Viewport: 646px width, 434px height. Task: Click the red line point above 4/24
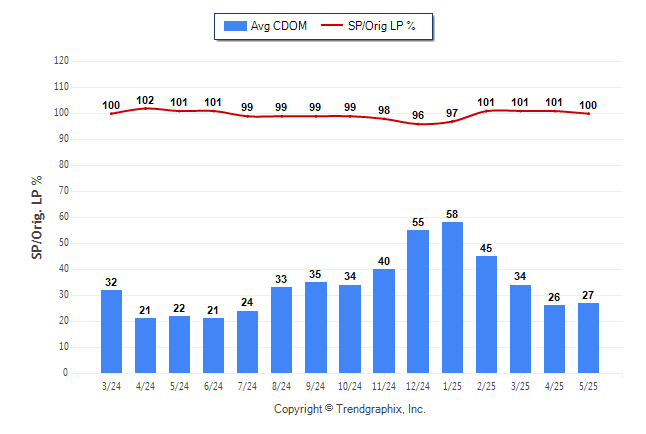(x=145, y=108)
